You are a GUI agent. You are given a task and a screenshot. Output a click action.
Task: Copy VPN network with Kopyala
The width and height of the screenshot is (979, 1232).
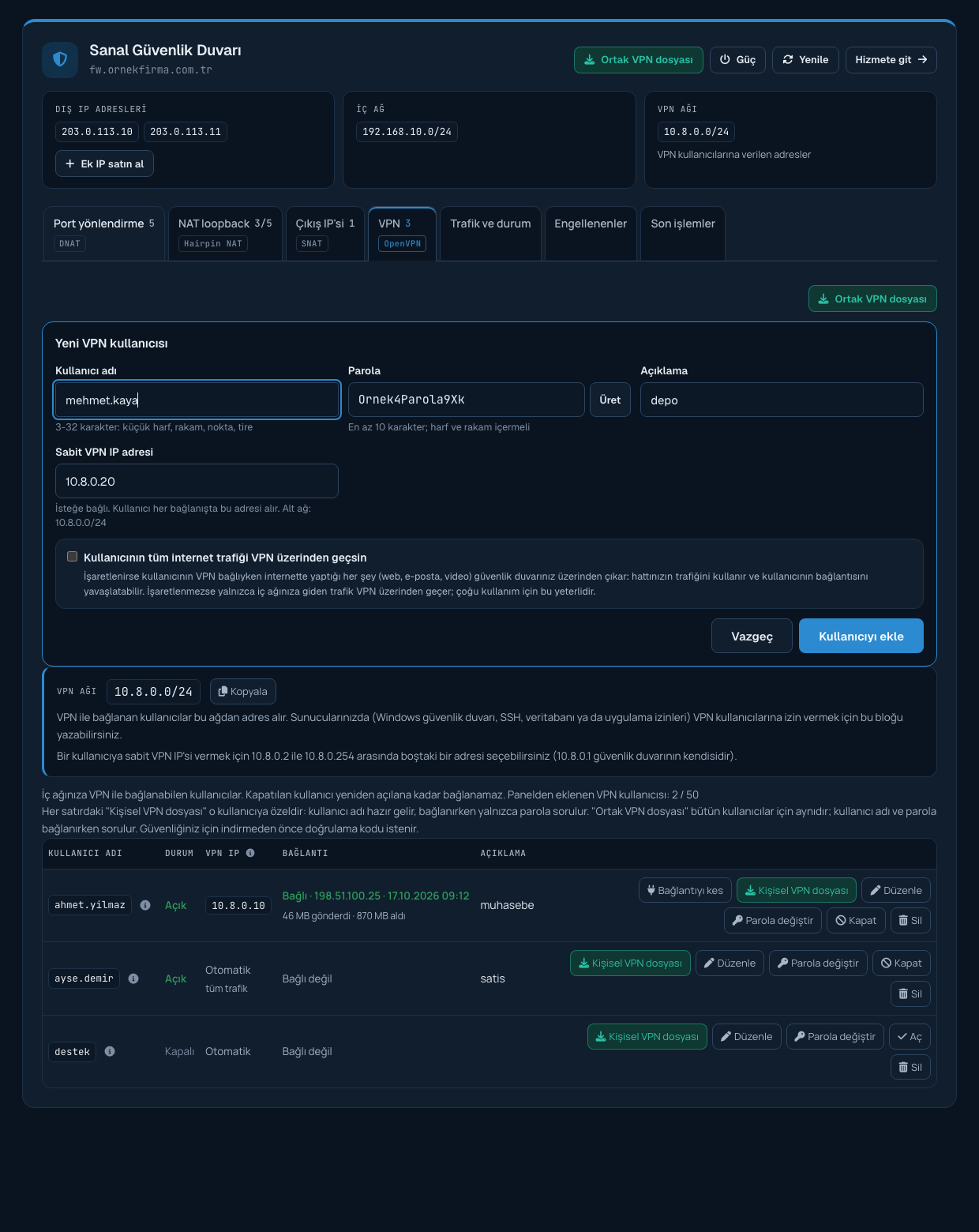pos(243,691)
